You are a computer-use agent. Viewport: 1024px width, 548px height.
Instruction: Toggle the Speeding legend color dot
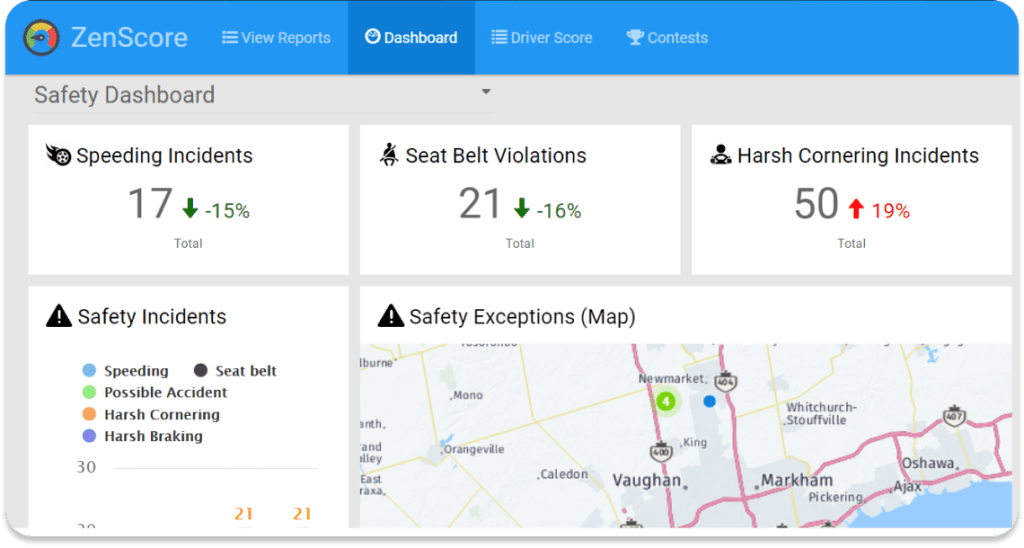(89, 370)
